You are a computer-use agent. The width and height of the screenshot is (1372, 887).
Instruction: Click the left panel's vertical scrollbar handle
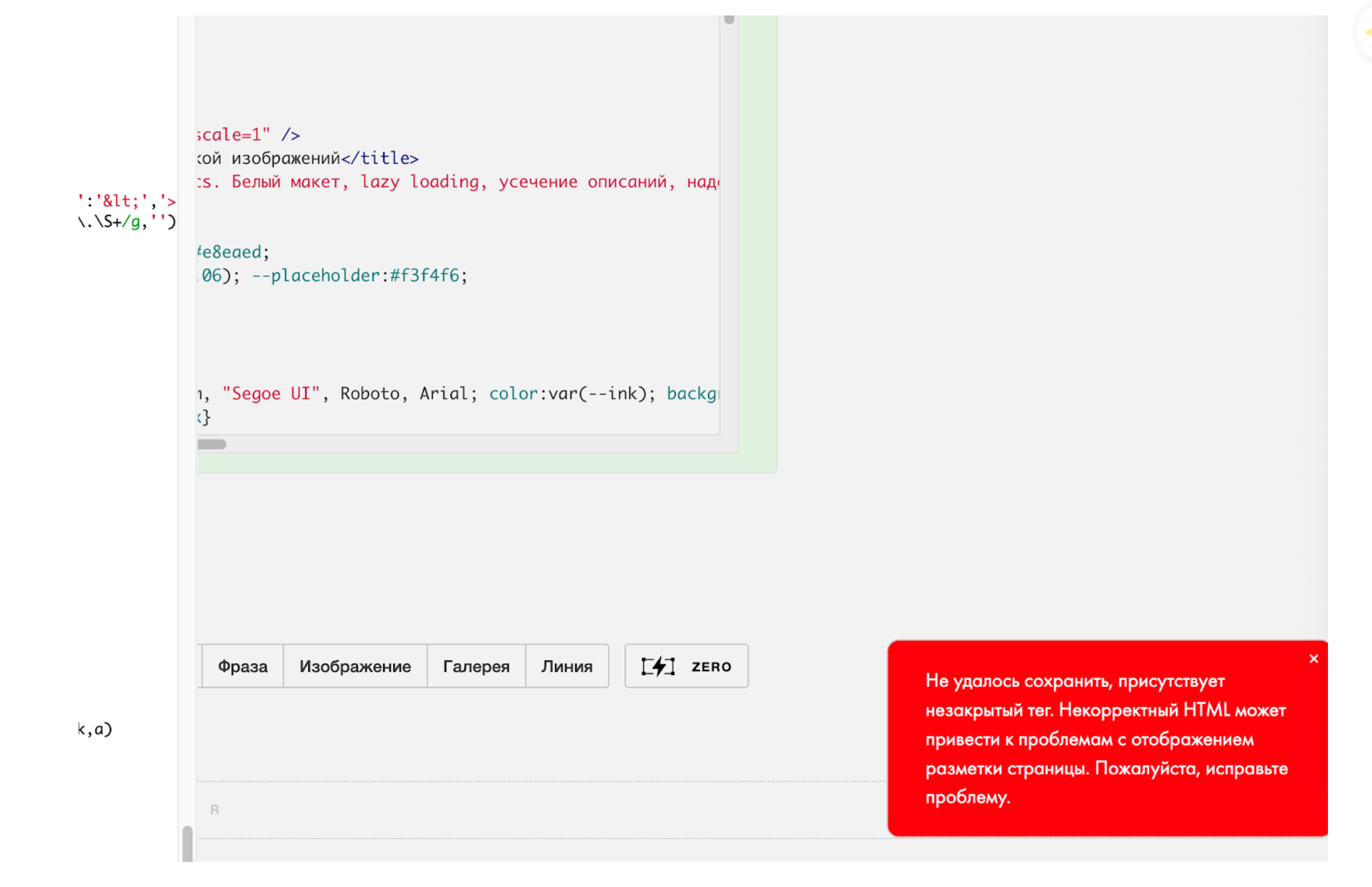tap(187, 842)
